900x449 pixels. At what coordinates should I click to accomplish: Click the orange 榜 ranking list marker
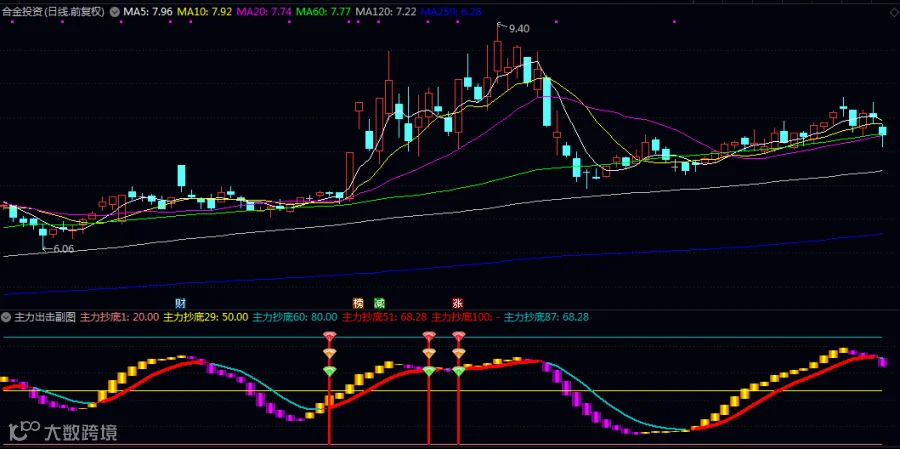tap(358, 303)
